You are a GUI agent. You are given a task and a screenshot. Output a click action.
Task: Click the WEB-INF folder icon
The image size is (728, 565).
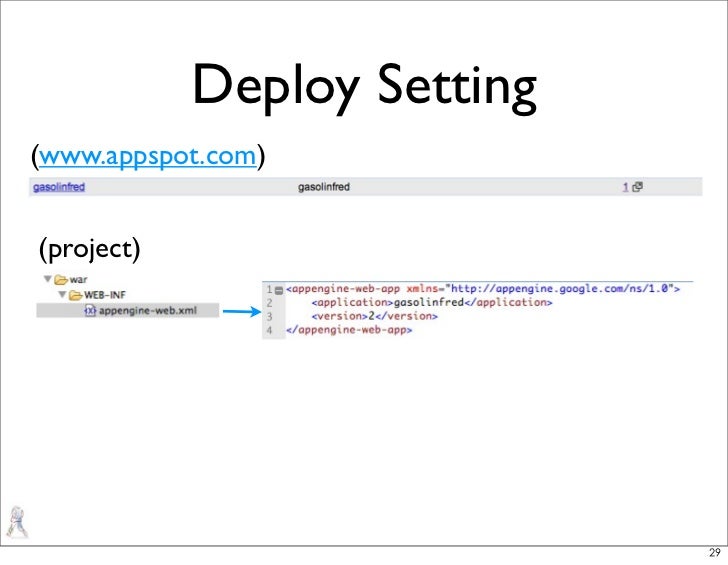(75, 295)
